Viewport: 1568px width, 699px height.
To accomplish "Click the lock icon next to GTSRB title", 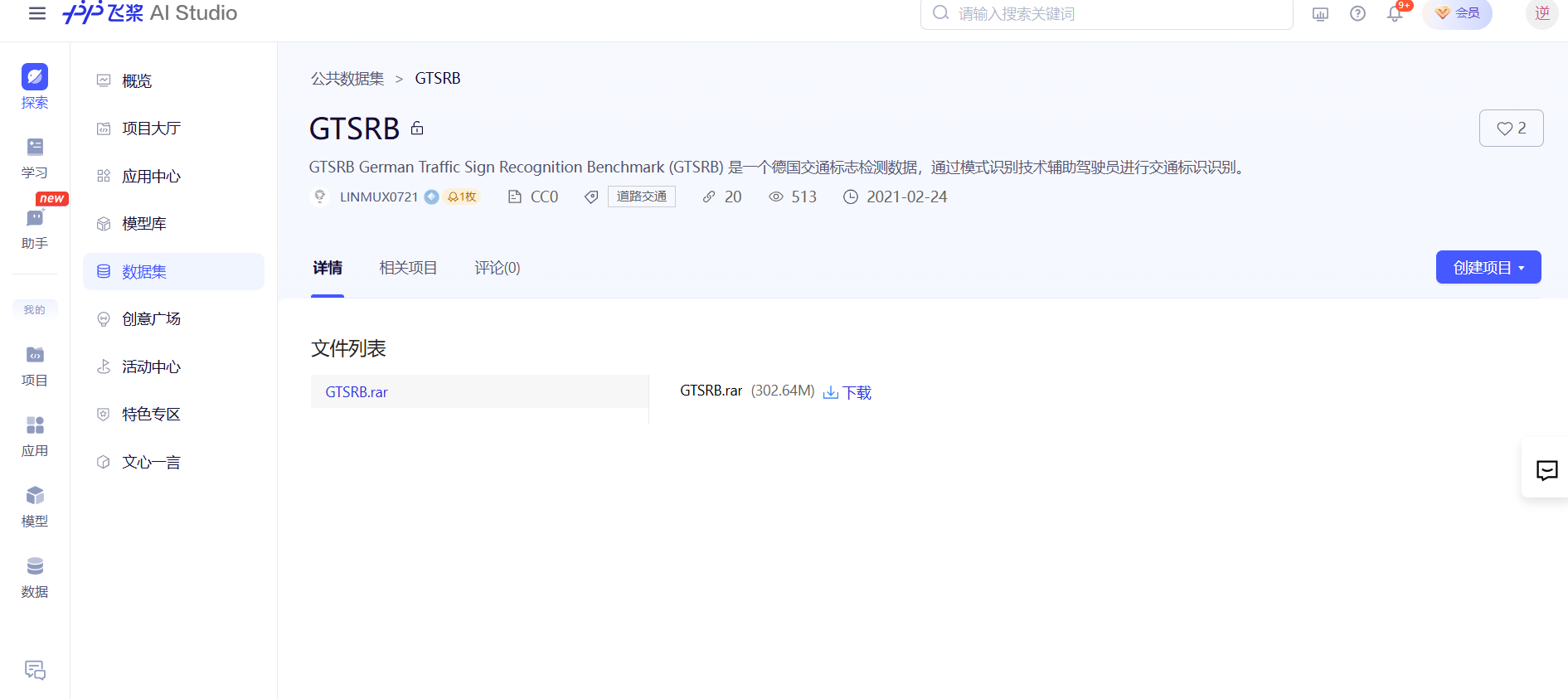I will tap(417, 128).
